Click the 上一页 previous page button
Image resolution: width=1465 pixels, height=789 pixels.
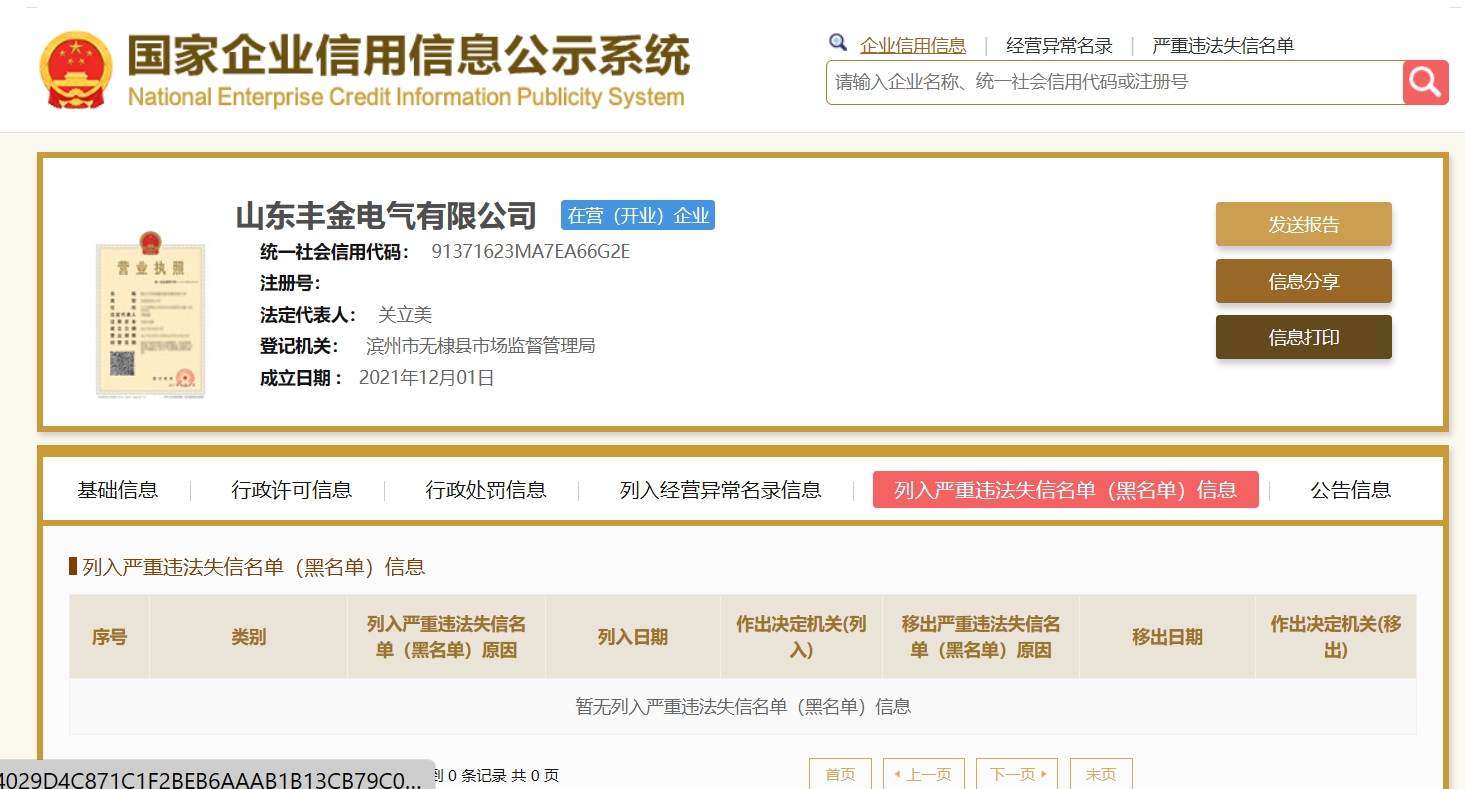point(923,774)
